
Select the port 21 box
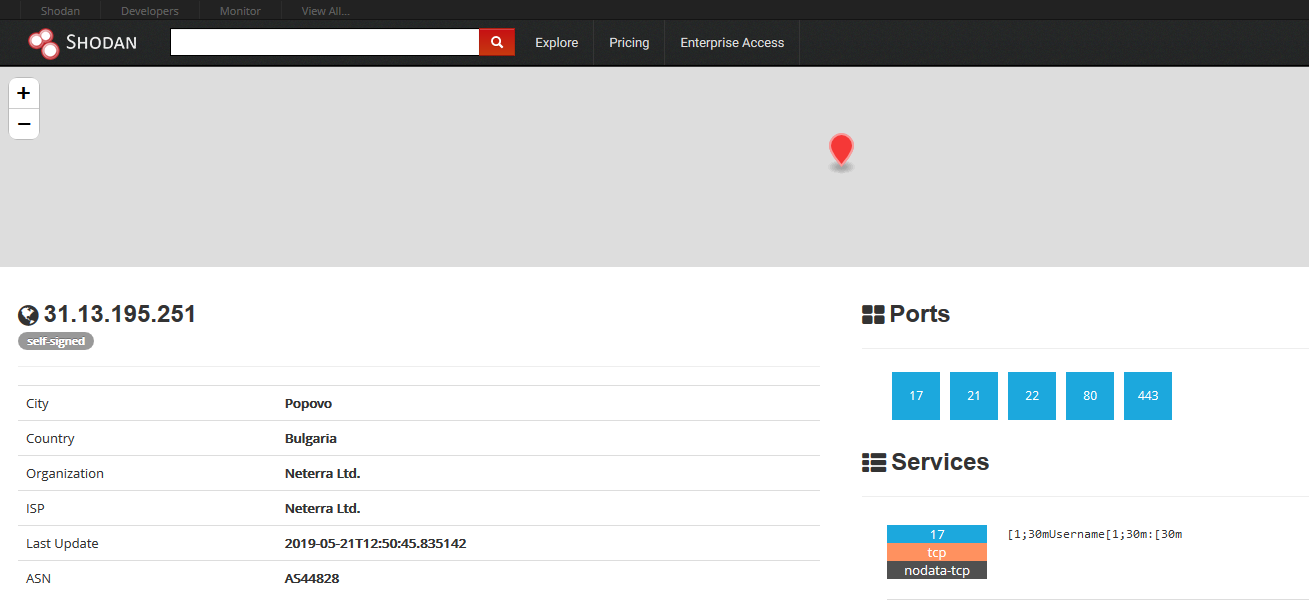[974, 396]
